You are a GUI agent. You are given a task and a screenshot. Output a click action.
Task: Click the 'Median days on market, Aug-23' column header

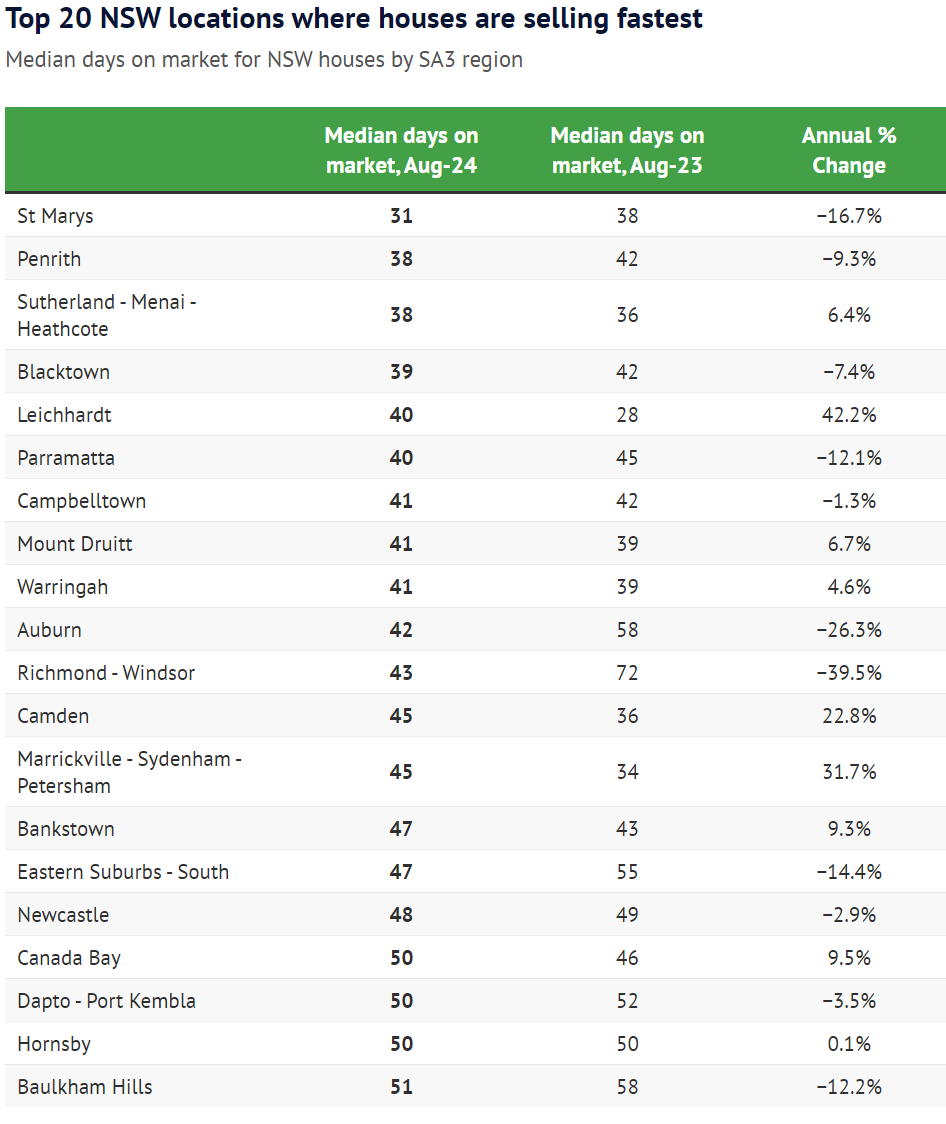[x=627, y=150]
